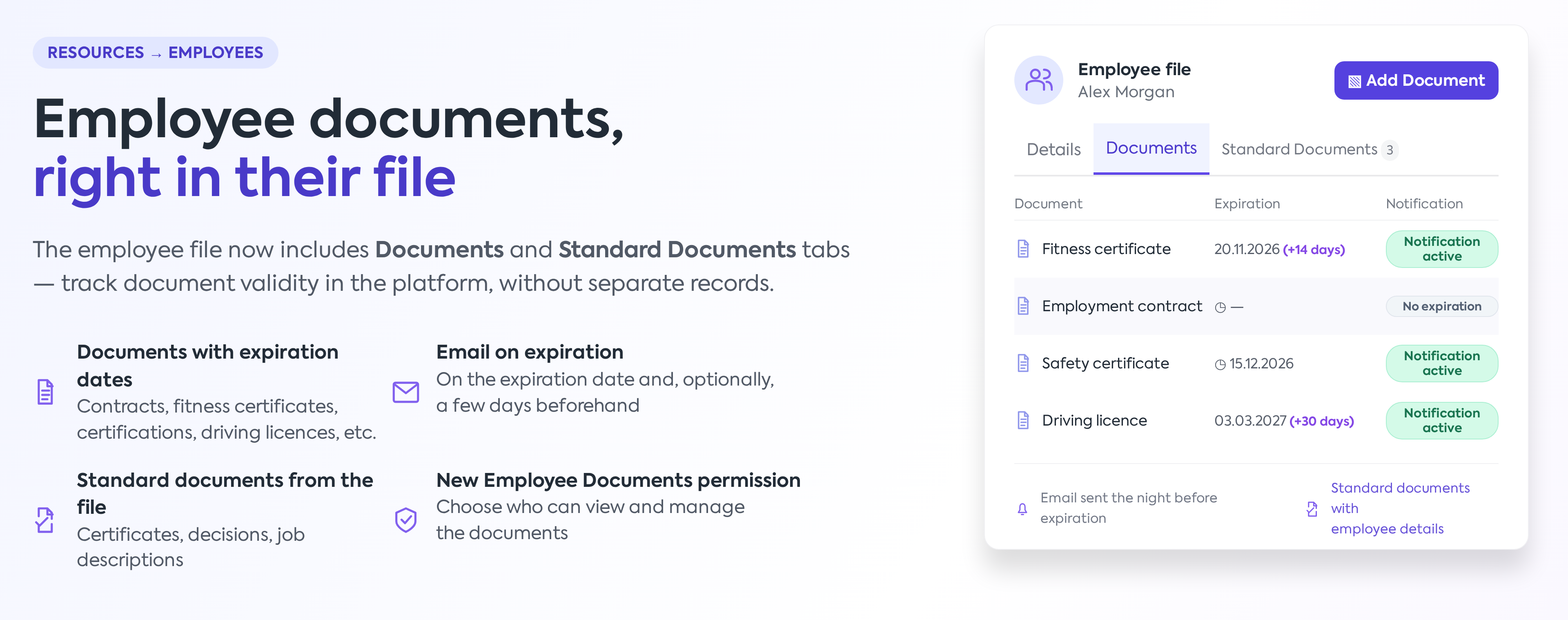
Task: Click the (+30 days) reminder text
Action: click(x=1321, y=422)
